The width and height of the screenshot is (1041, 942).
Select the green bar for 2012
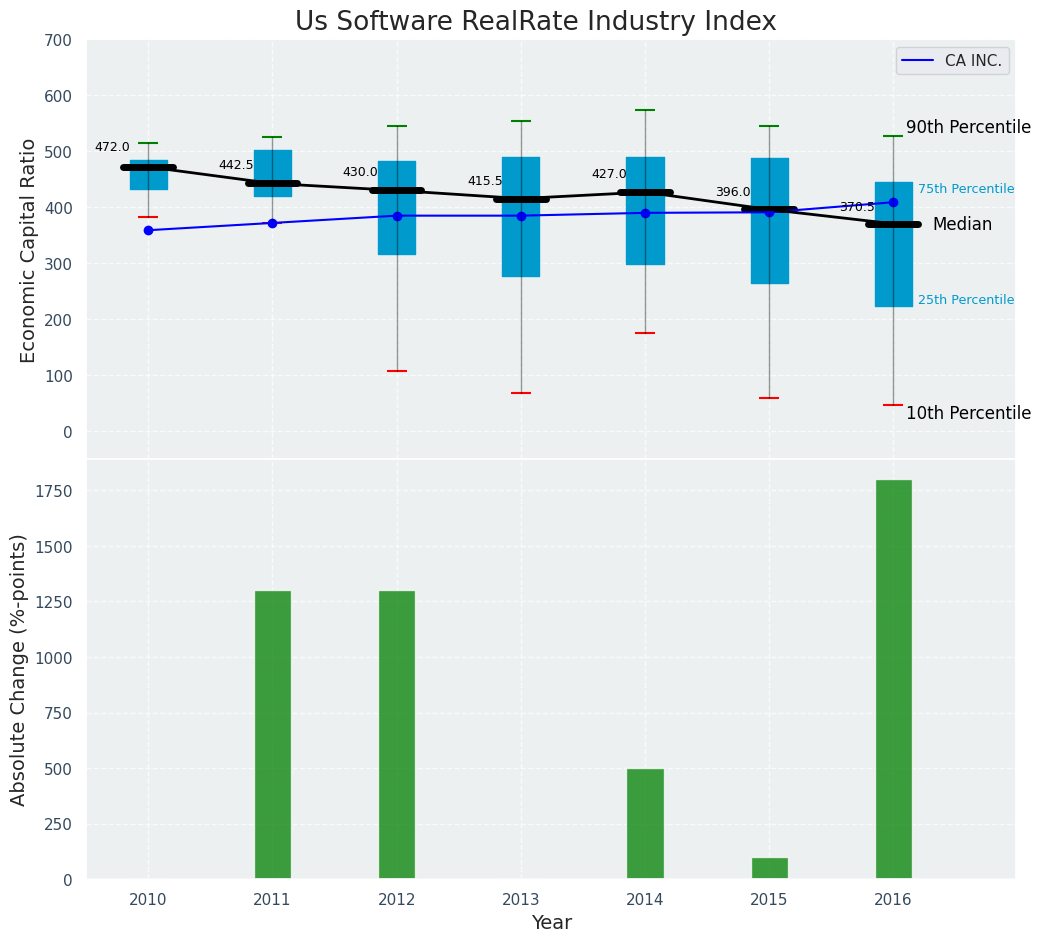point(397,735)
